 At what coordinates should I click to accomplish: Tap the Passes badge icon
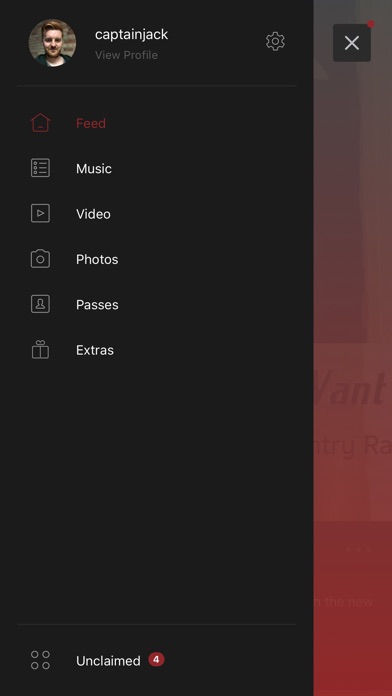[40, 304]
